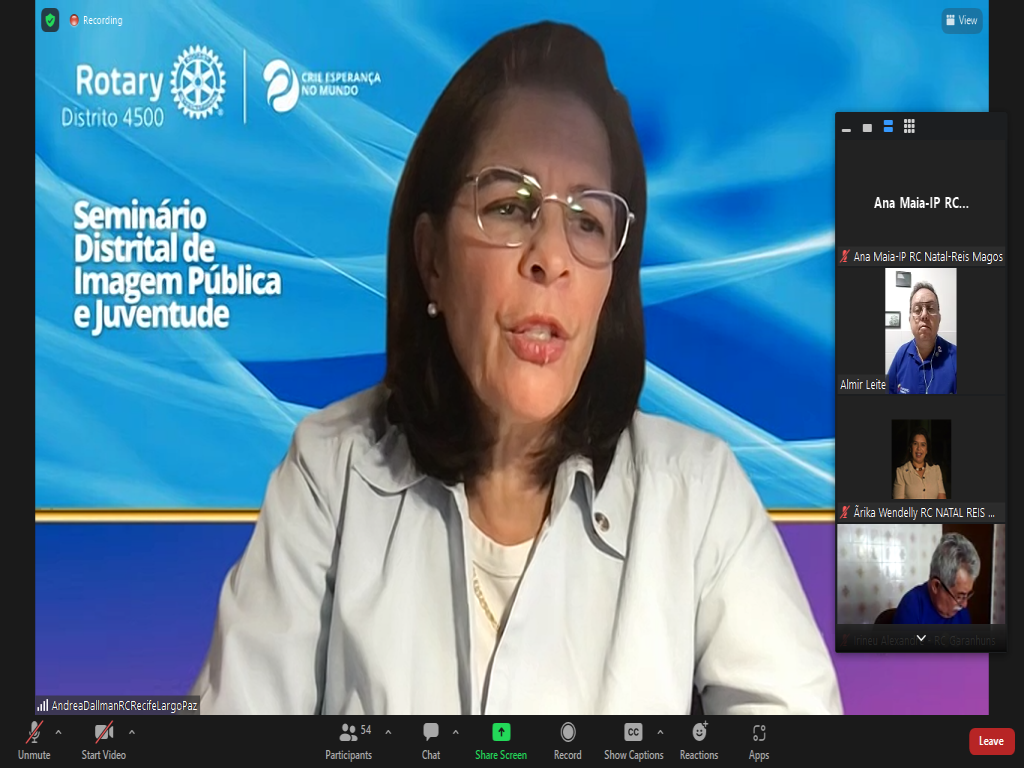Open the chevron menu next to Participants
Image resolution: width=1024 pixels, height=768 pixels.
[x=388, y=732]
